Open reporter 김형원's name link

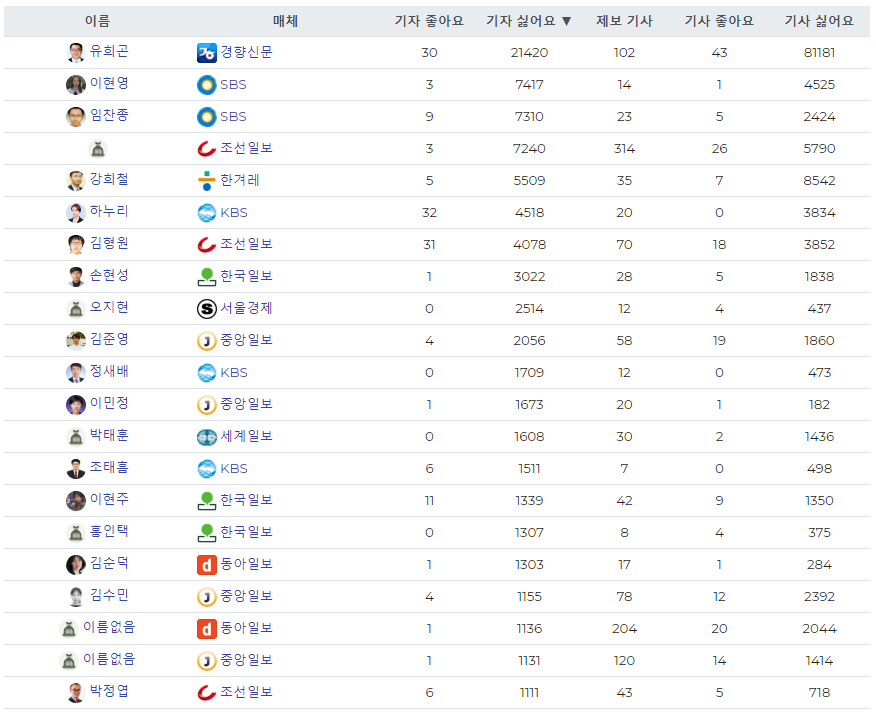pos(109,244)
